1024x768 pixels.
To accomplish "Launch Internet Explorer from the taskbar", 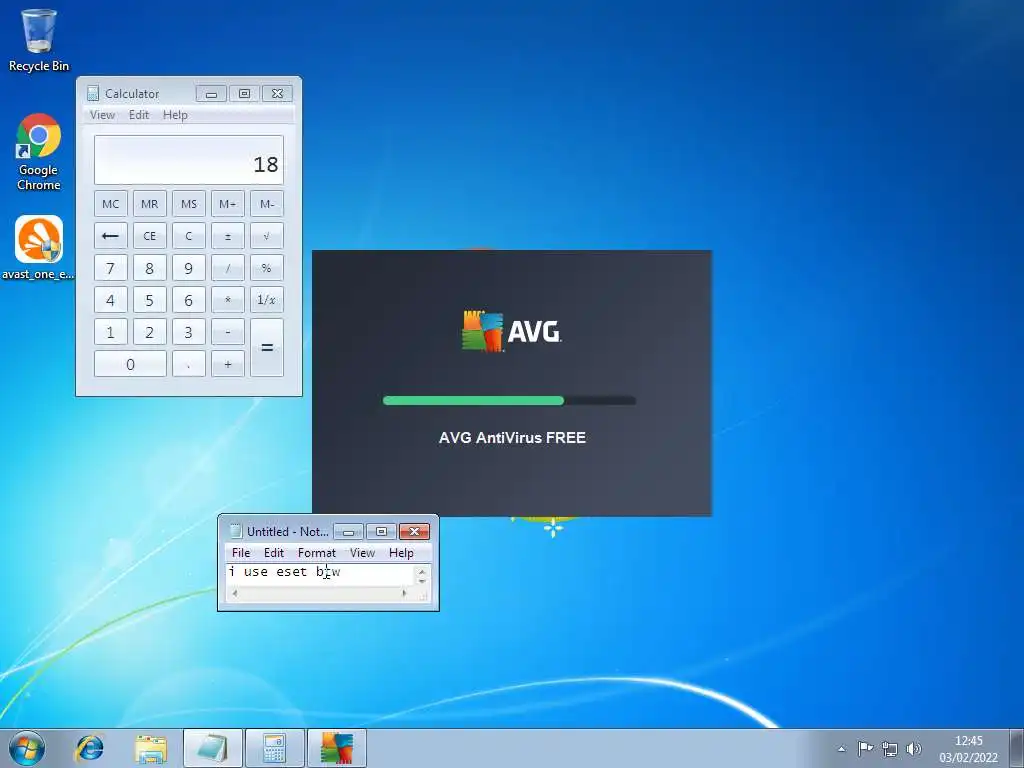I will click(x=89, y=748).
